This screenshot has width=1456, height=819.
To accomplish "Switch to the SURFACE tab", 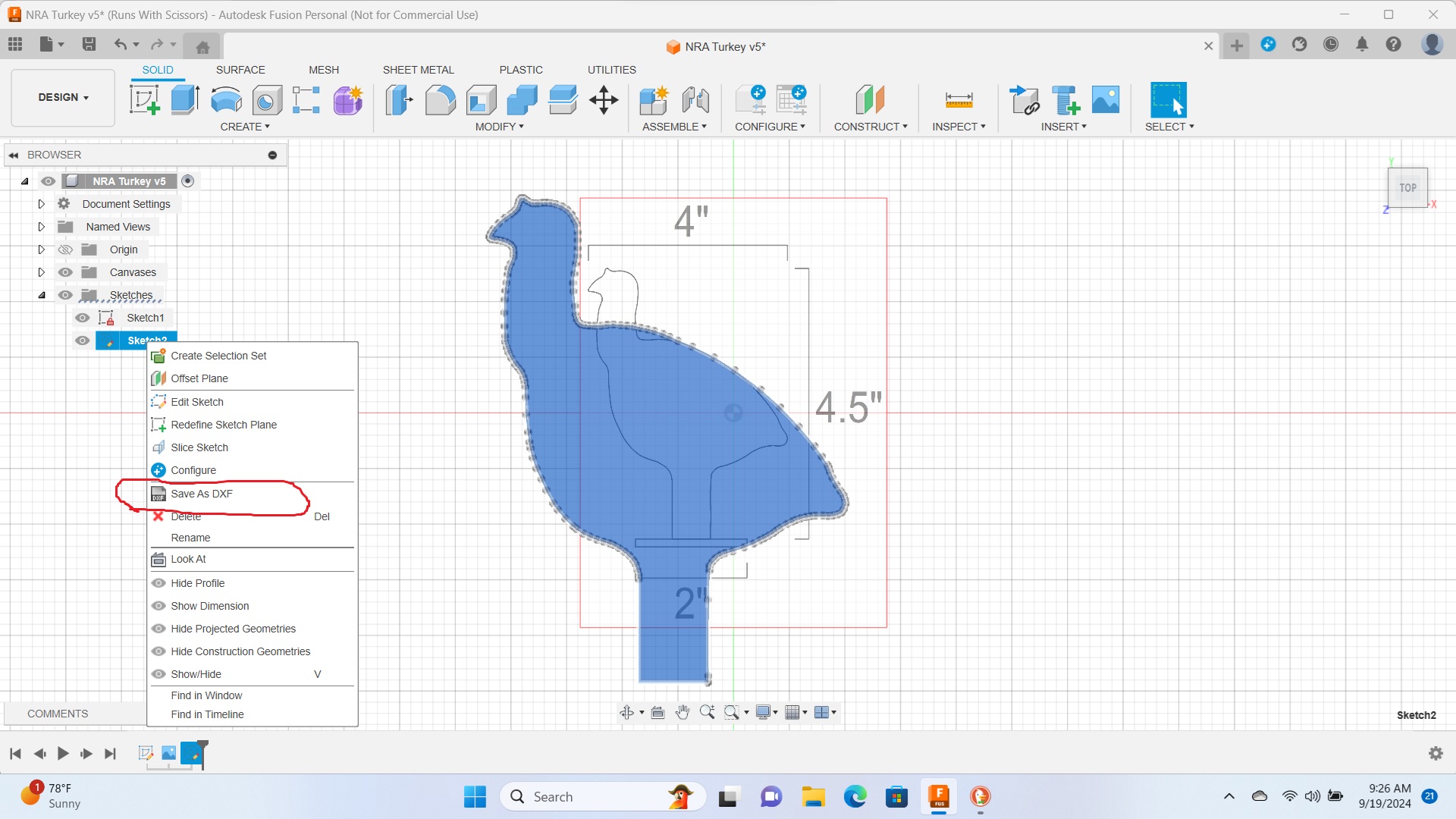I will 240,70.
